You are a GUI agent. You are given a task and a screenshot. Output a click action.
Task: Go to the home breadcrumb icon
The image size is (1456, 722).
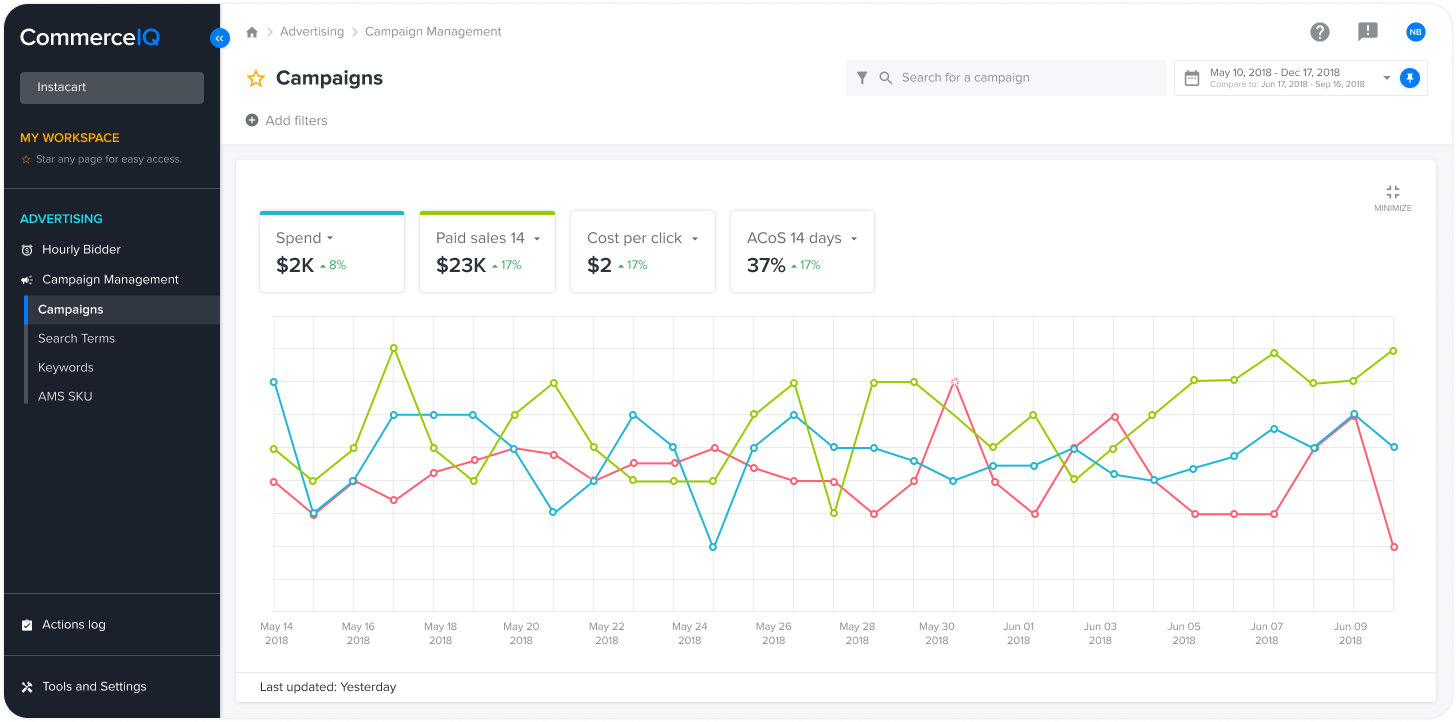pyautogui.click(x=252, y=32)
